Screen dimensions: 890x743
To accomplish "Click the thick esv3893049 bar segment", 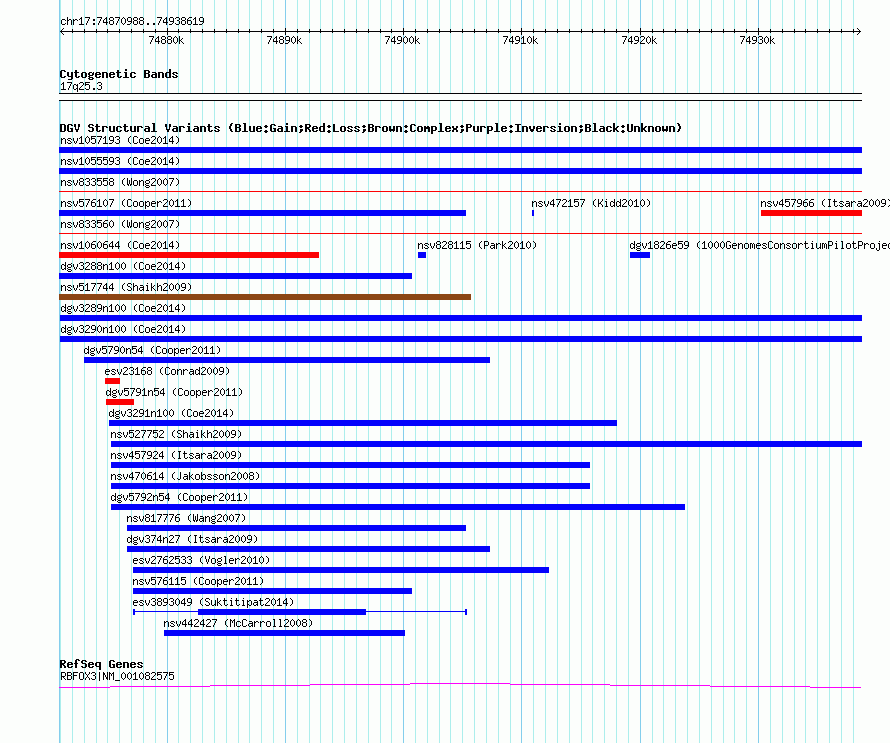I will point(282,612).
